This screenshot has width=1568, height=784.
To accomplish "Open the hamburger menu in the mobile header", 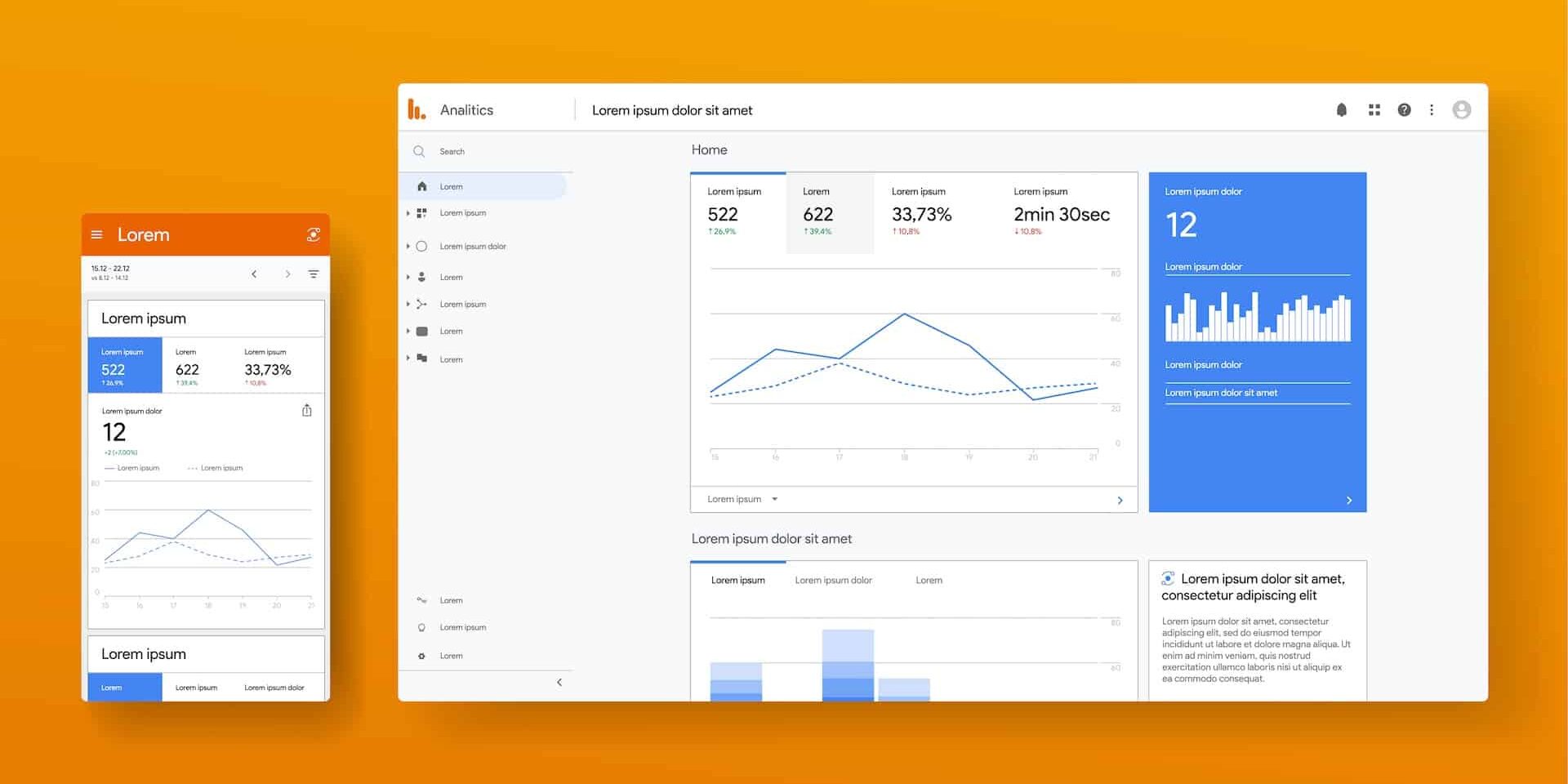I will pyautogui.click(x=97, y=234).
